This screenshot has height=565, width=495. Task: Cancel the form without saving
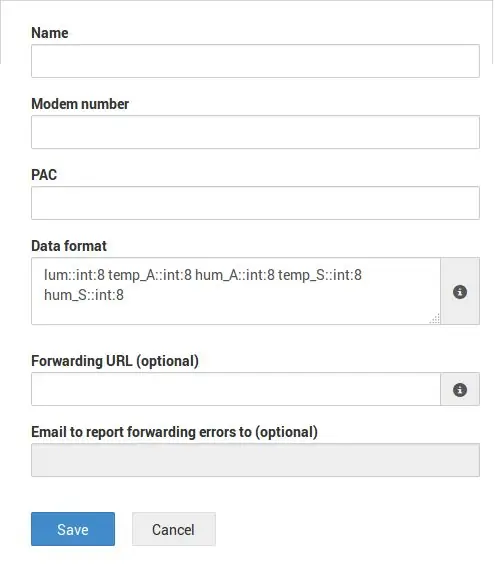coord(174,529)
